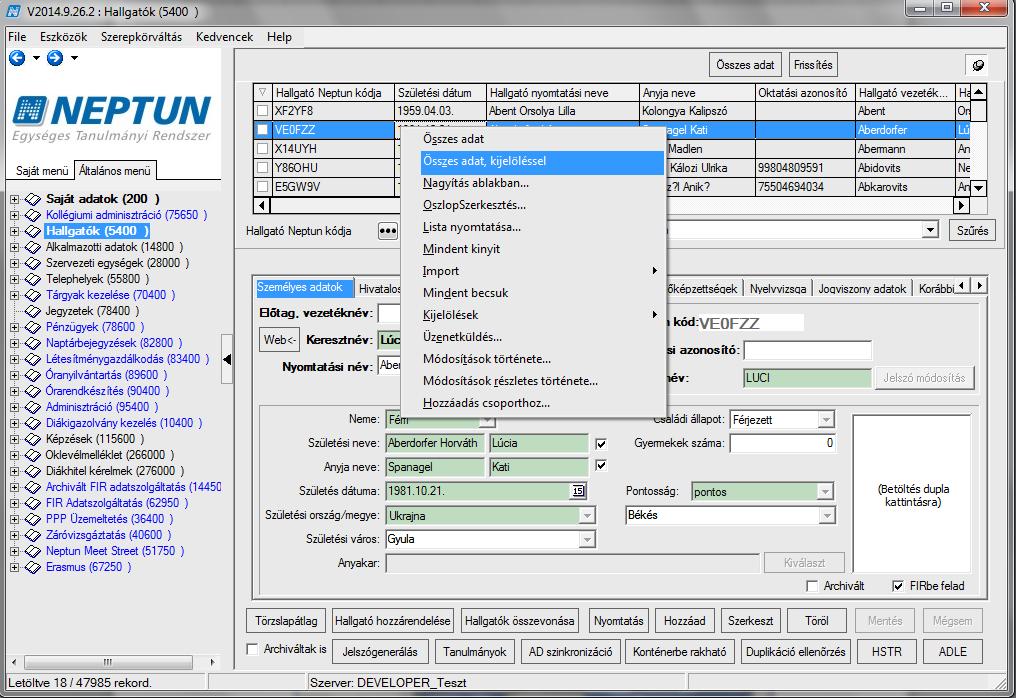
Task: Expand the Záróvizsgáztatás tree node
Action: click(14, 535)
